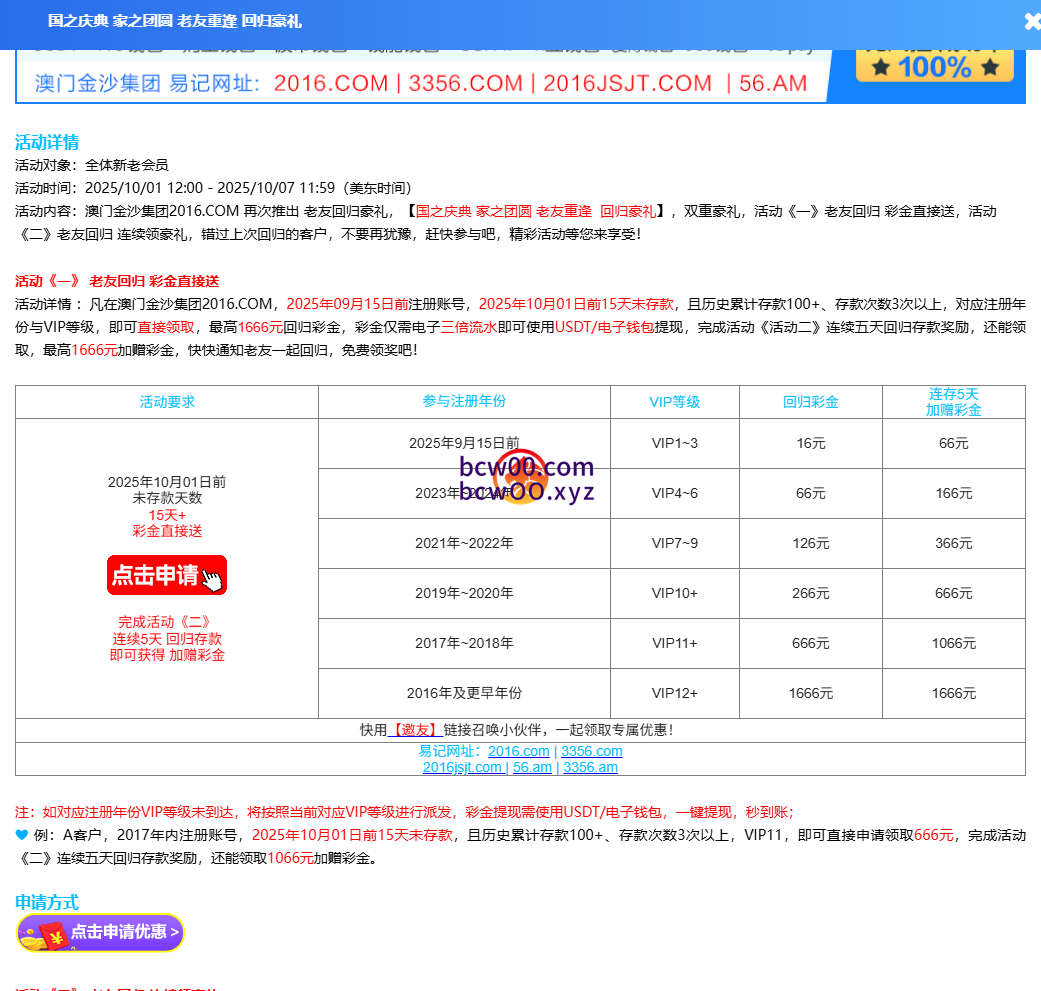The image size is (1041, 991).
Task: Open the 2016.com link in the table
Action: click(x=519, y=751)
